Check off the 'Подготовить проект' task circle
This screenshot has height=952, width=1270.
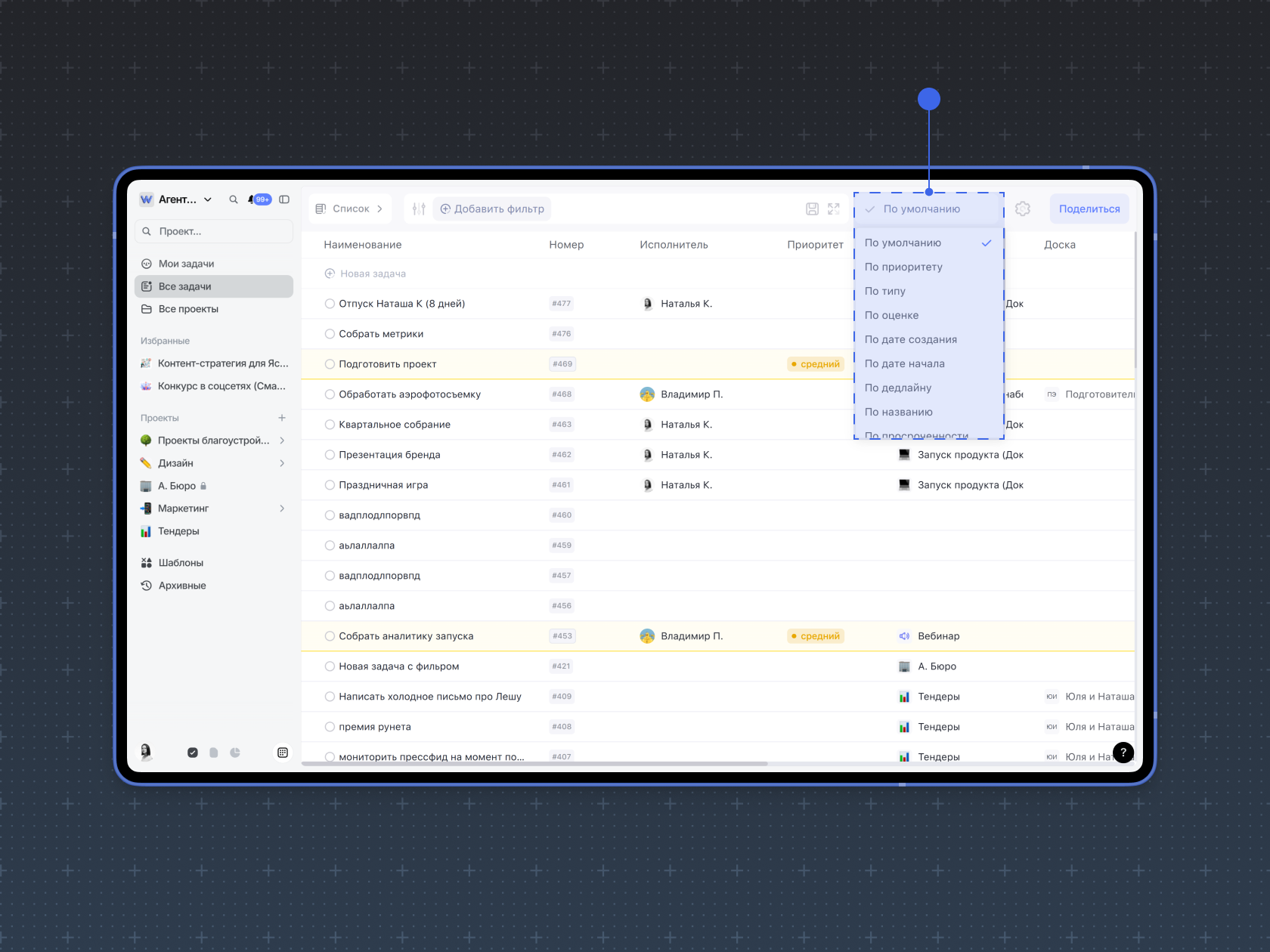(330, 364)
